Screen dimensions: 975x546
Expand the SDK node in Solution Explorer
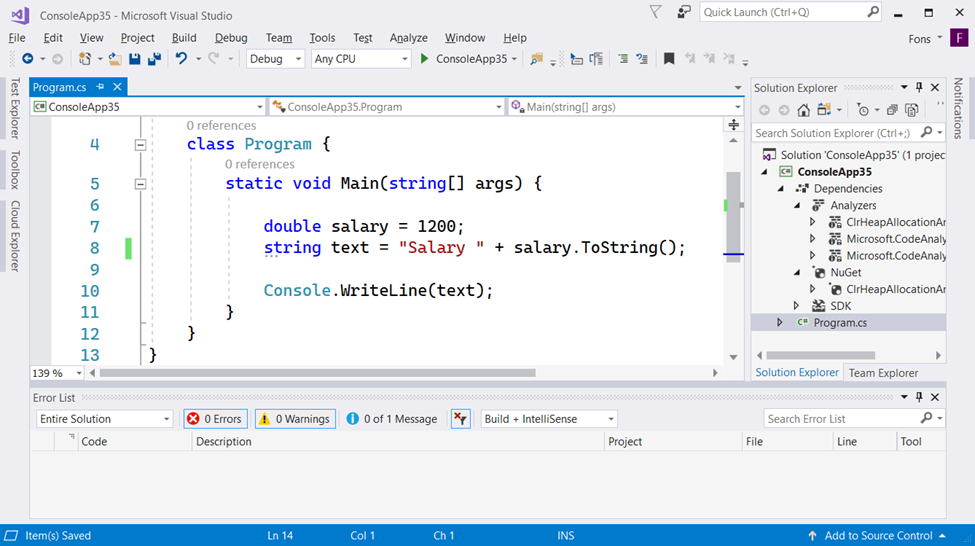(797, 306)
